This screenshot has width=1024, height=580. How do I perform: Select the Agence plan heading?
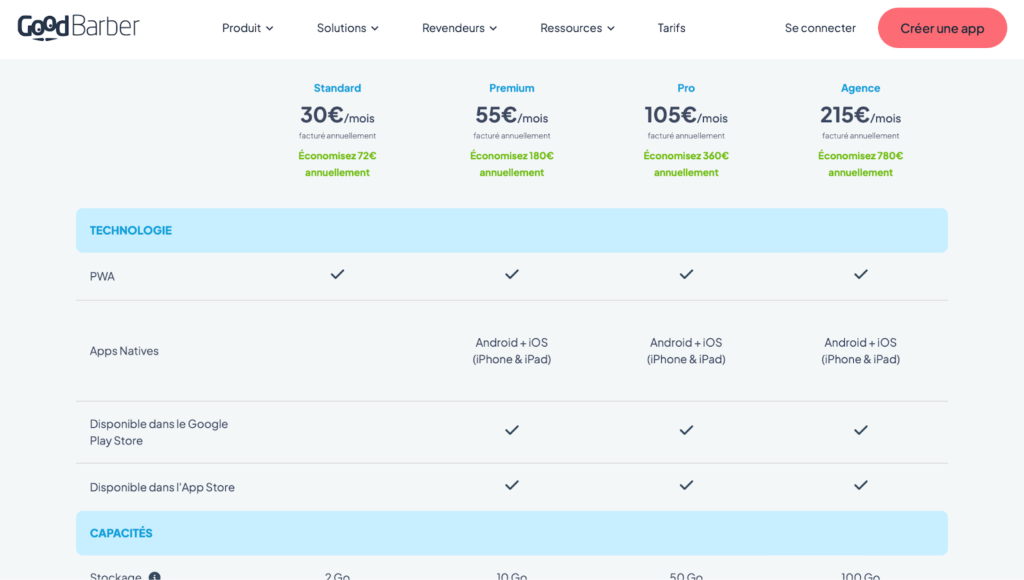click(x=860, y=88)
